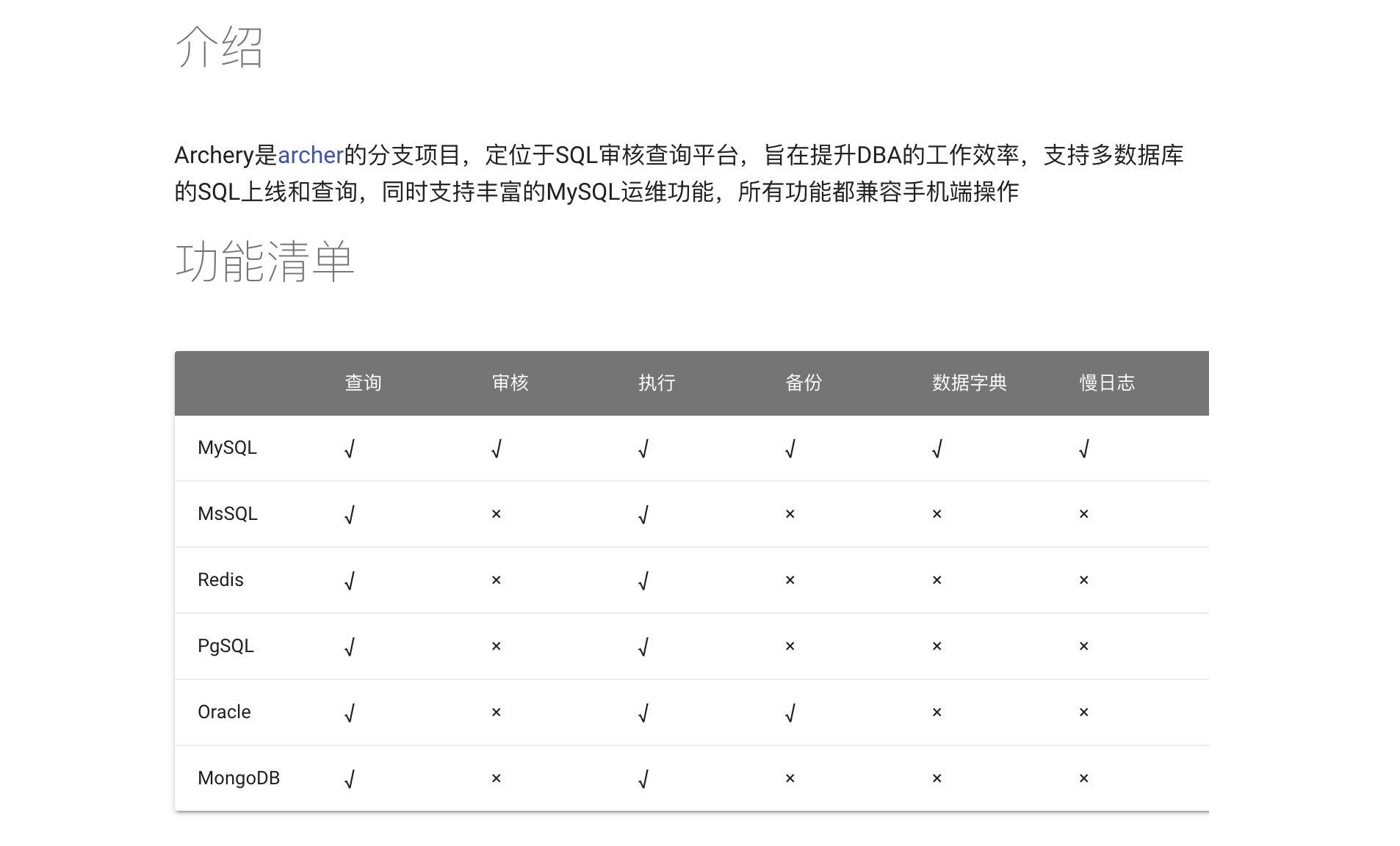
Task: Select the 慢日志 column header
Action: pyautogui.click(x=1108, y=383)
